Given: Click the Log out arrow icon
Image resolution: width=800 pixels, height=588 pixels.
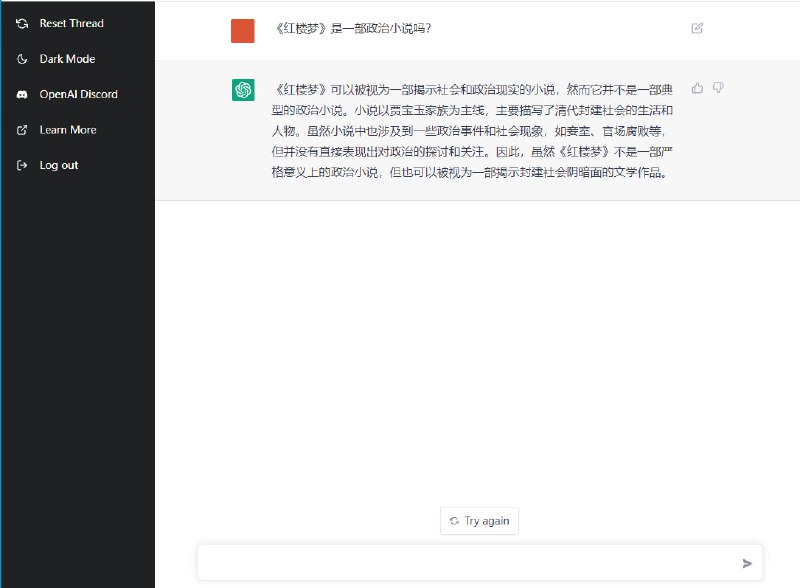Looking at the screenshot, I should (22, 165).
